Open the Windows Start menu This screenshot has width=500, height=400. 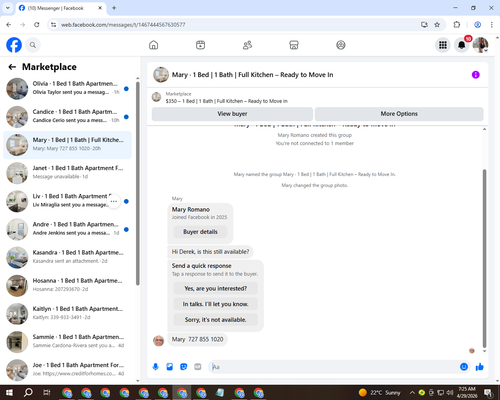[x=9, y=393]
